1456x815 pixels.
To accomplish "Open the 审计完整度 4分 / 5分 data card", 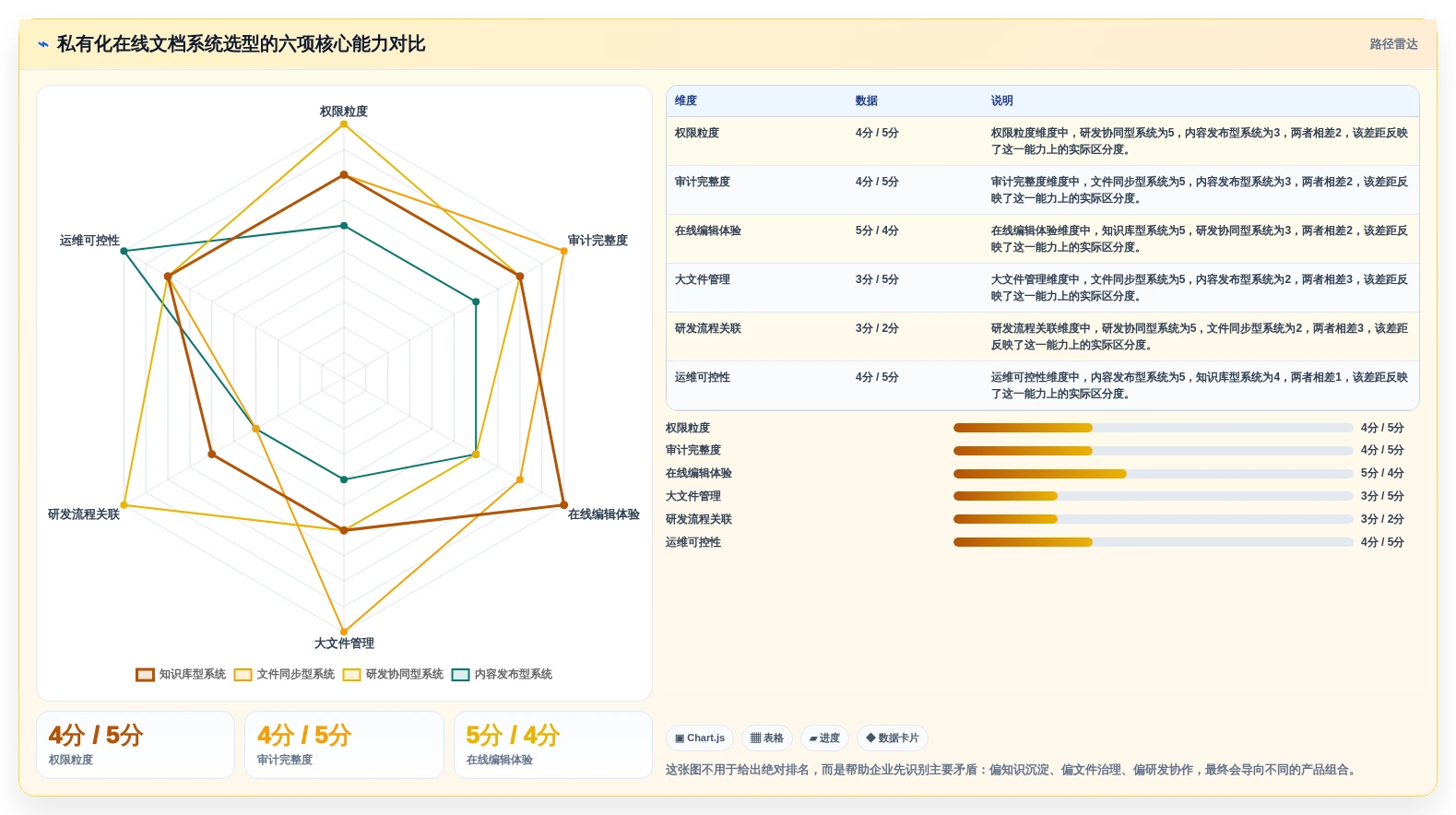I will 344,745.
